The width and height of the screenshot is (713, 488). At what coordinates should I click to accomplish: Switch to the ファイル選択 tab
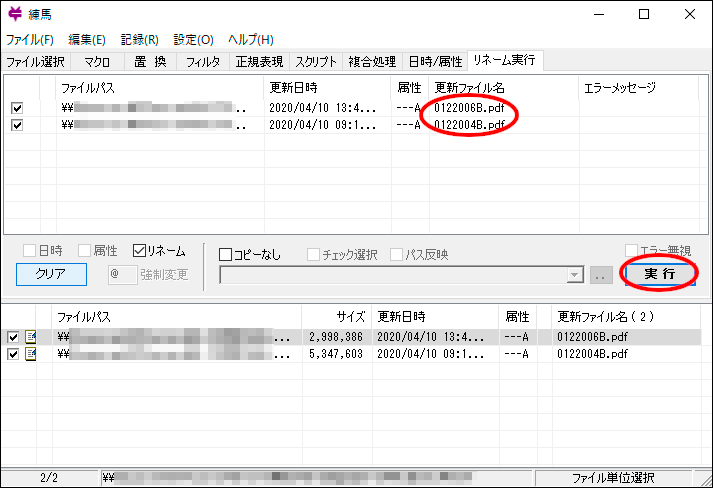[x=35, y=61]
